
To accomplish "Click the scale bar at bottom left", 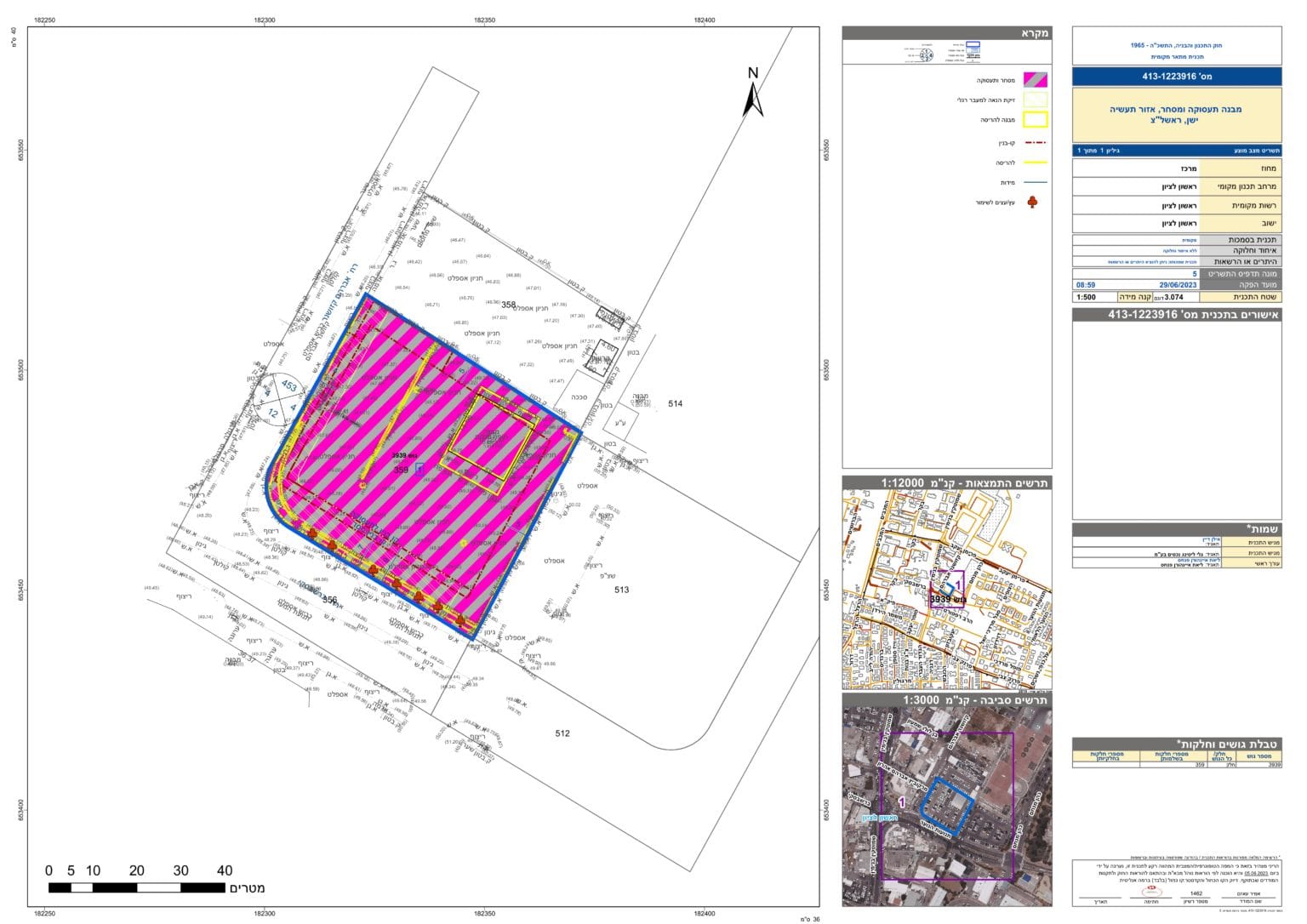I will [x=136, y=887].
